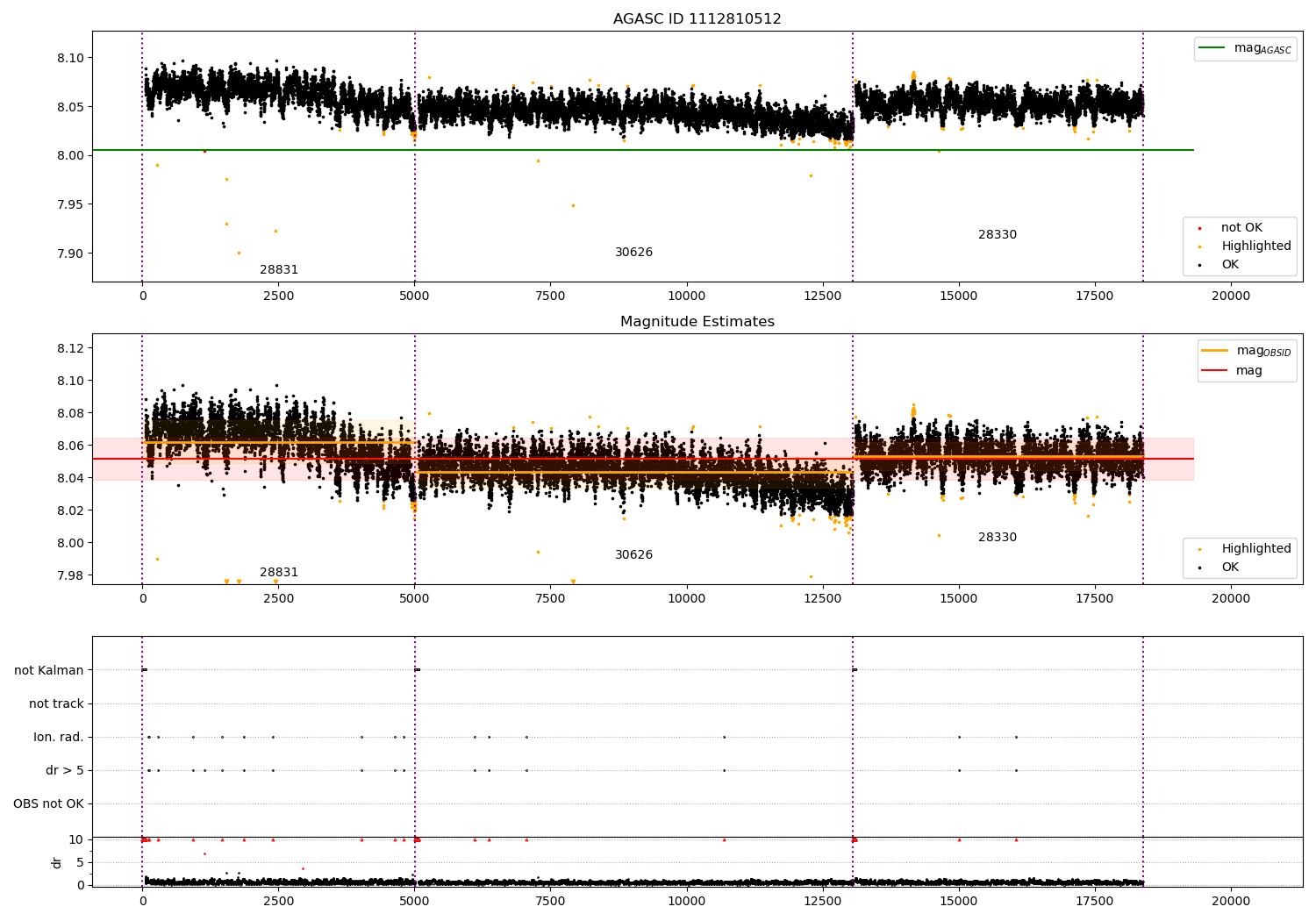
Task: Click the 7.95 y-axis tick label
Action: click(x=69, y=205)
